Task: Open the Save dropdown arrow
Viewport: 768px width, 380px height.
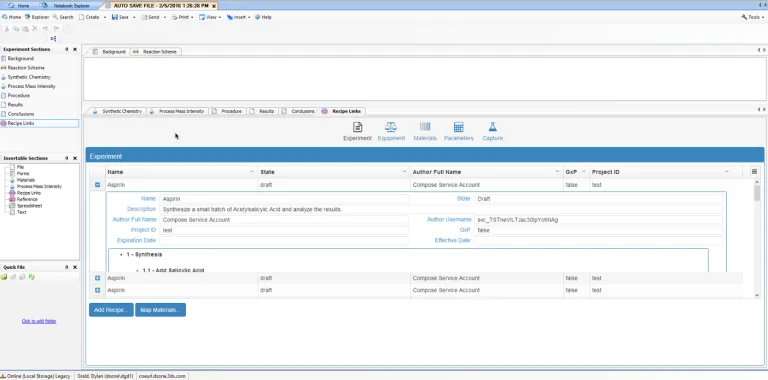Action: 134,17
